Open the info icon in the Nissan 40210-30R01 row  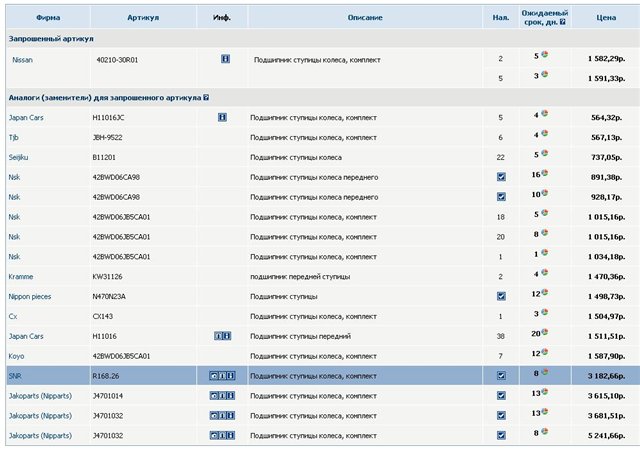225,59
